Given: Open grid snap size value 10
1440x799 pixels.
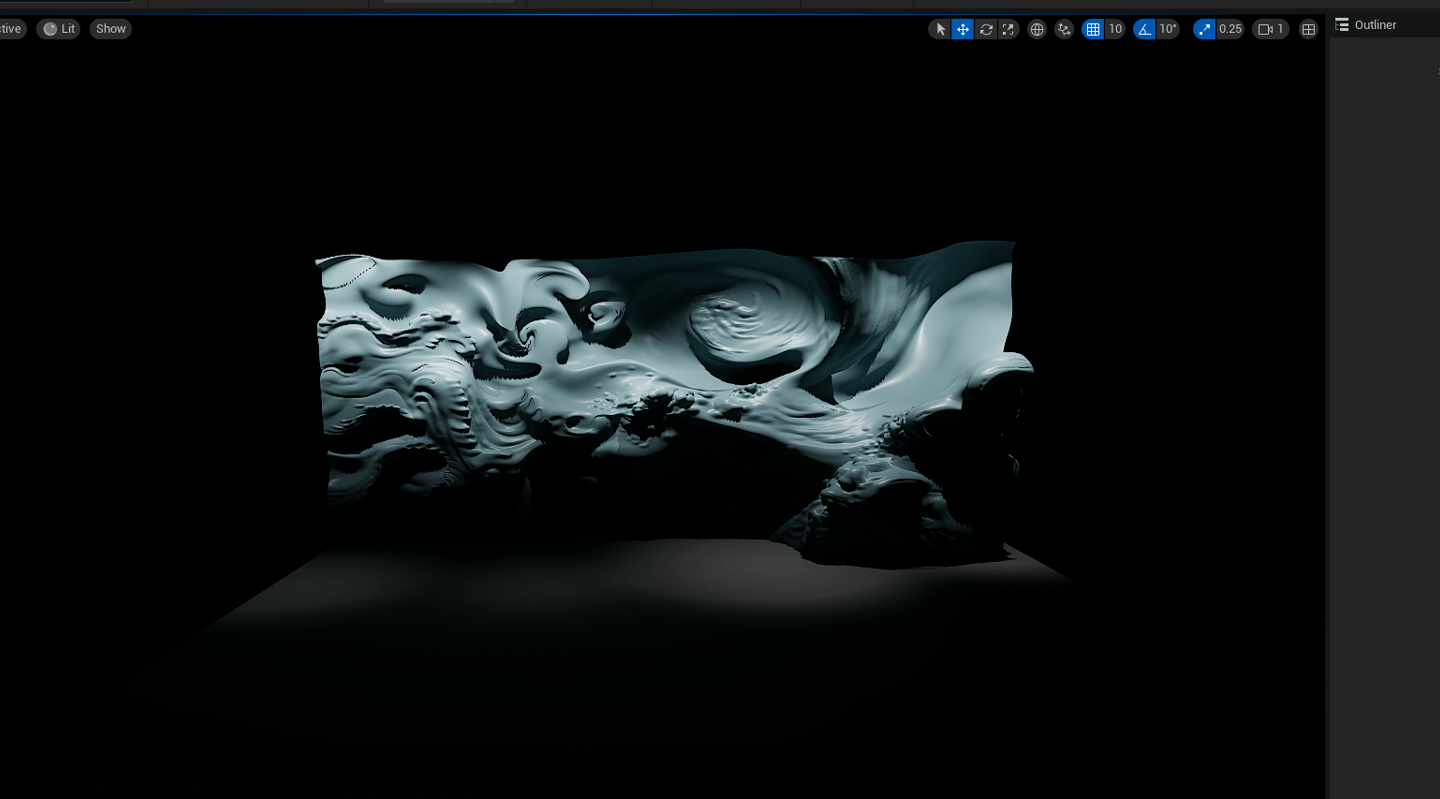Looking at the screenshot, I should [1115, 29].
